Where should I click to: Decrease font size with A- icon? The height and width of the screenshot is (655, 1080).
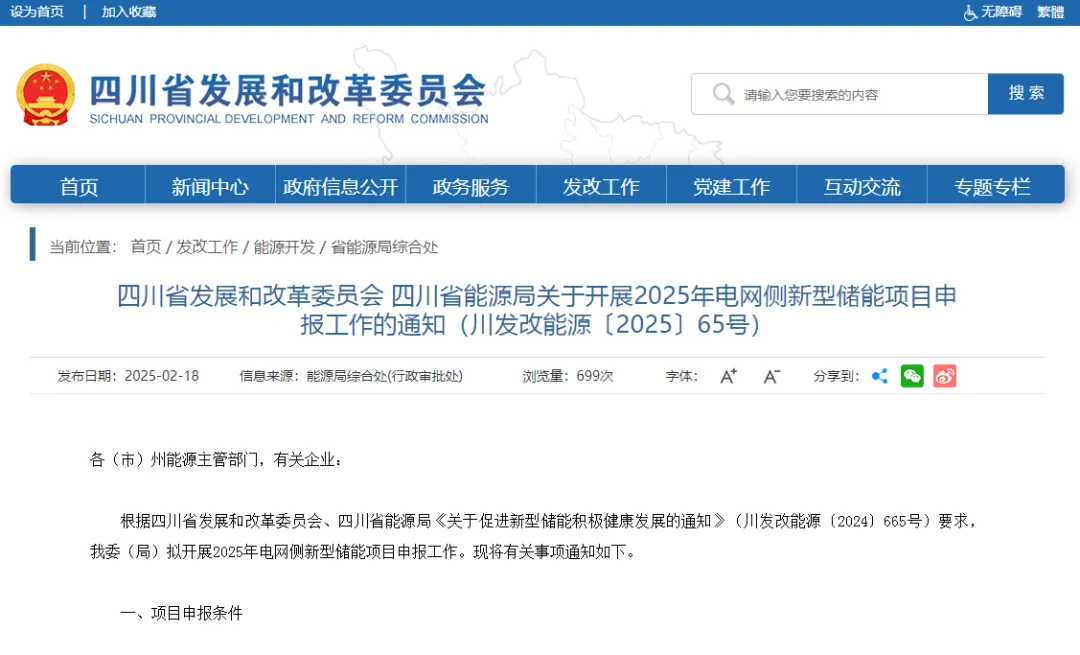coord(771,376)
